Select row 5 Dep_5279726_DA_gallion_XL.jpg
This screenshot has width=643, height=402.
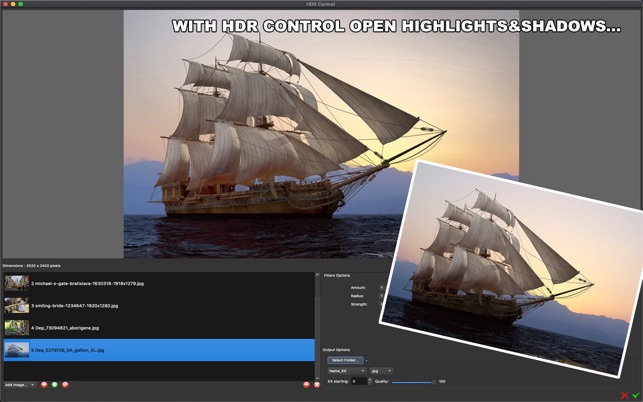click(159, 350)
